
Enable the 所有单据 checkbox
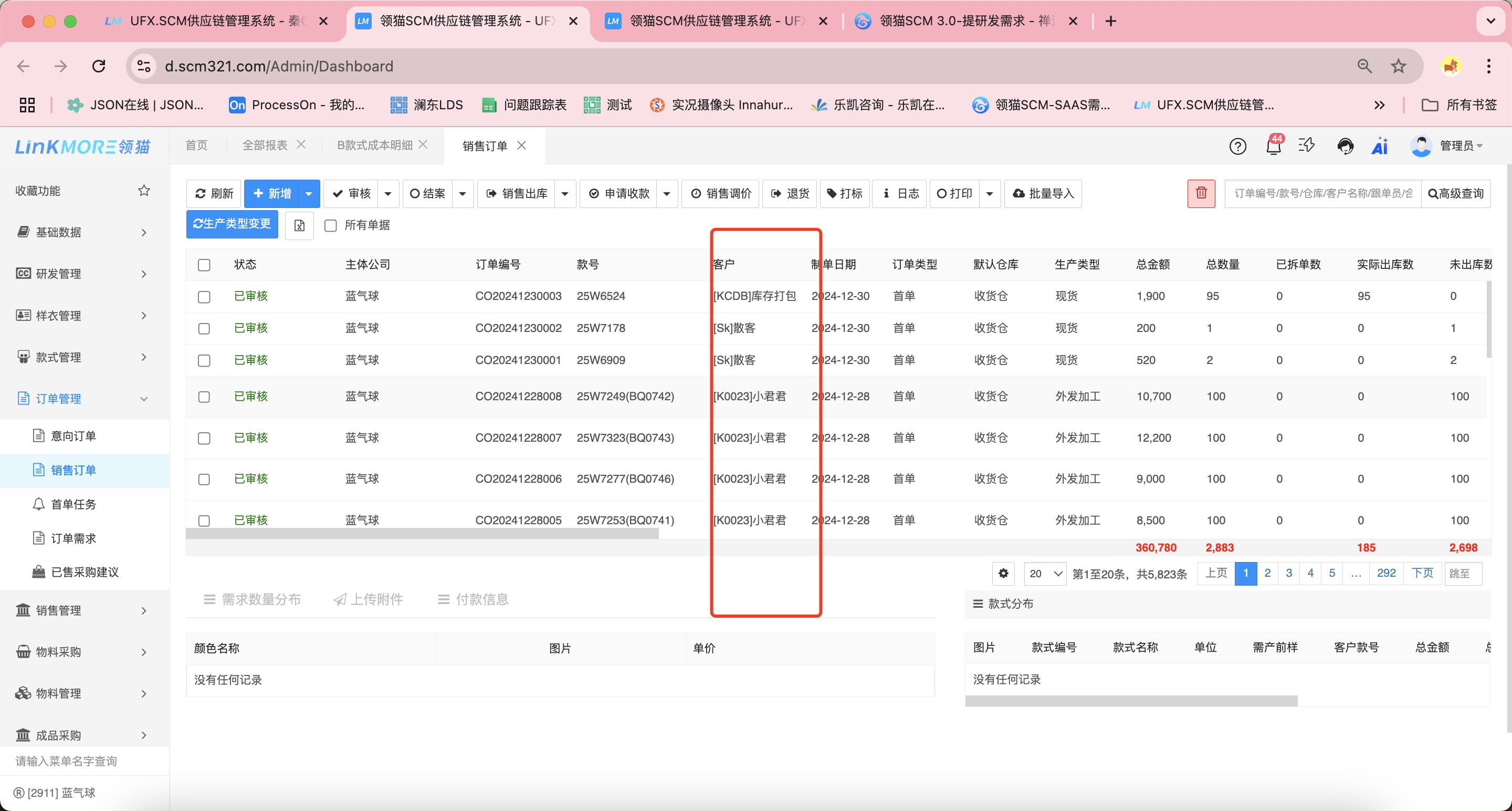330,225
